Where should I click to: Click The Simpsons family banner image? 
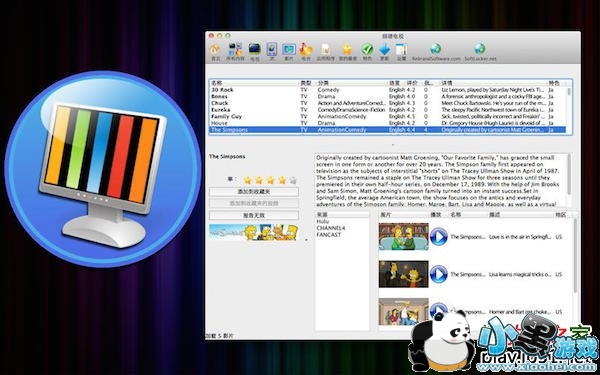click(x=254, y=232)
